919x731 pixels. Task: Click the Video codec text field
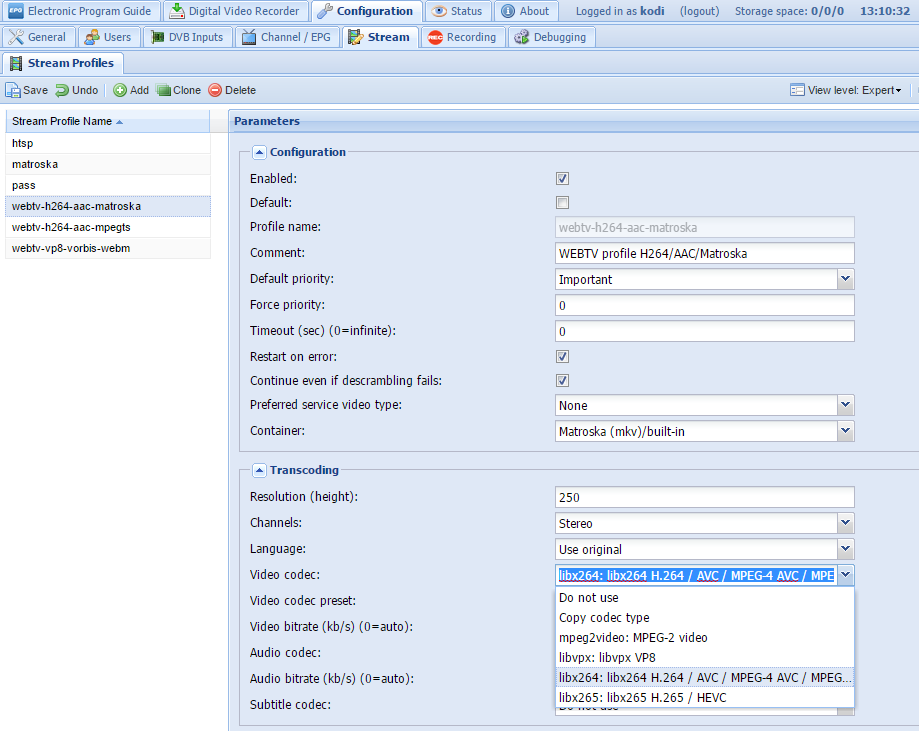tap(696, 575)
